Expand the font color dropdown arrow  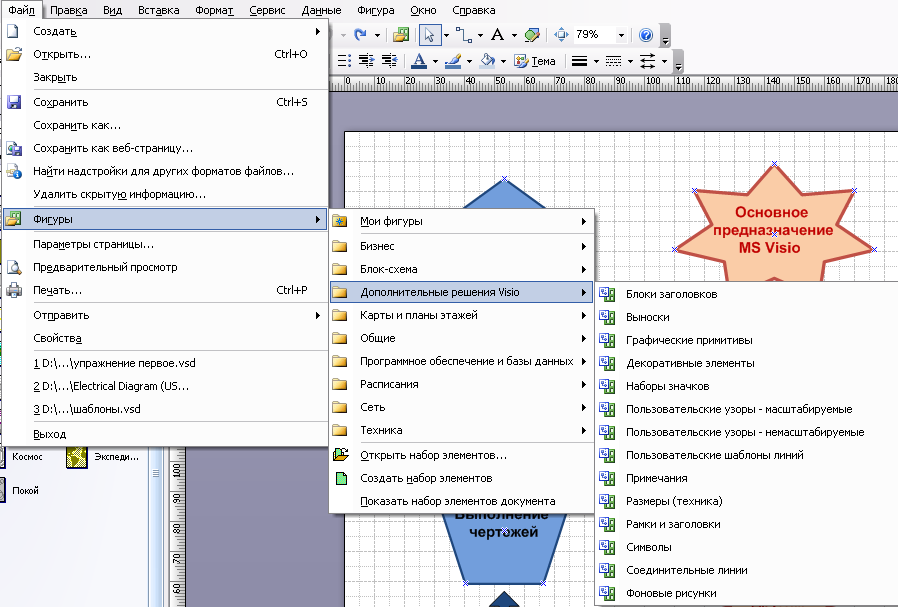[x=435, y=61]
